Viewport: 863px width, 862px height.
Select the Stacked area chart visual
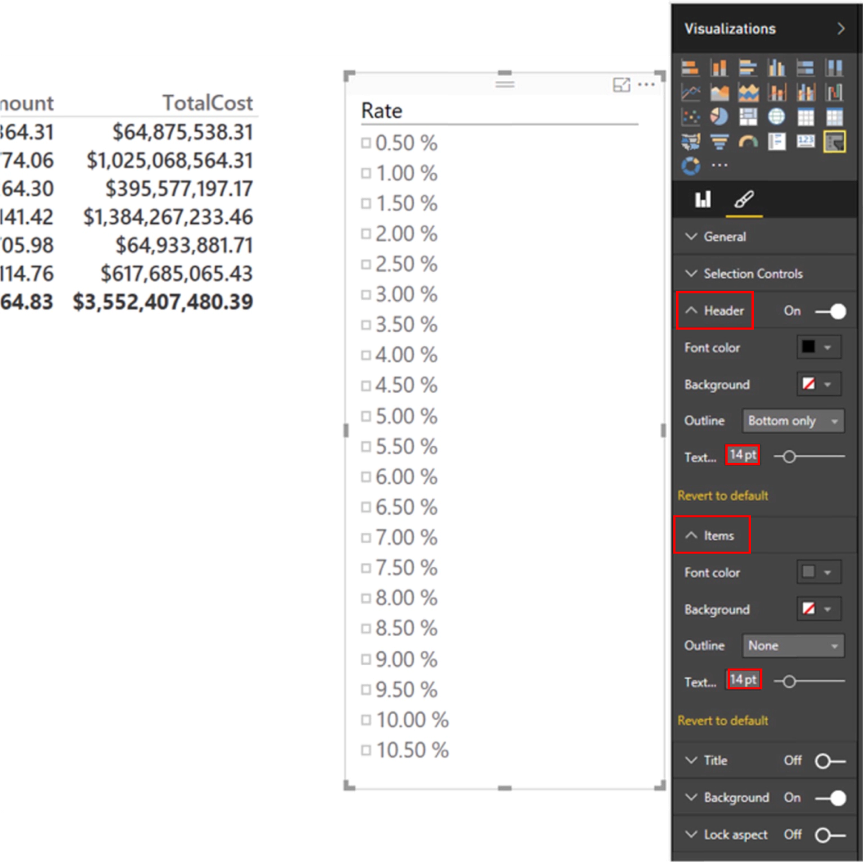tap(748, 92)
